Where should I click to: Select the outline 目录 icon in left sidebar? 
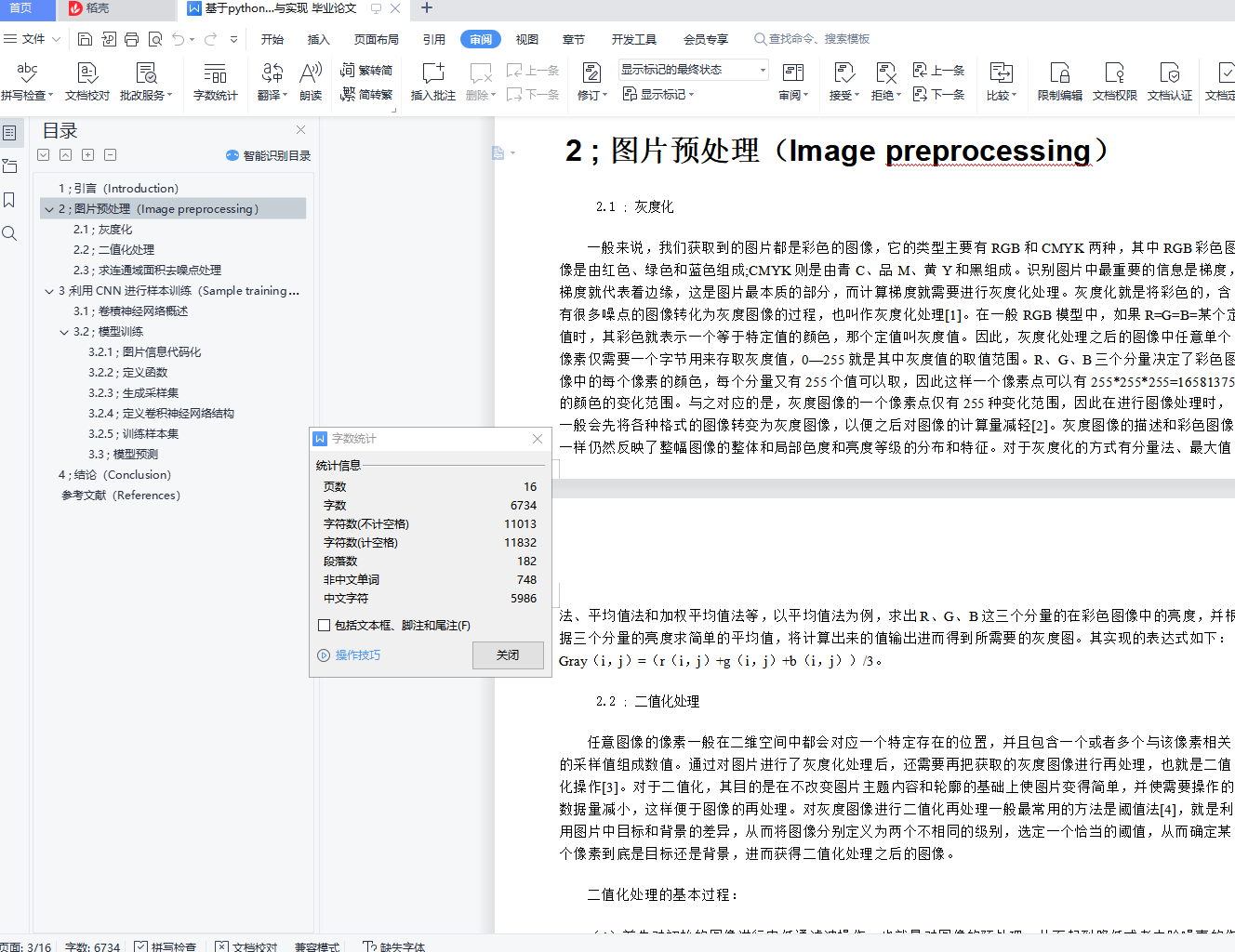click(x=9, y=133)
